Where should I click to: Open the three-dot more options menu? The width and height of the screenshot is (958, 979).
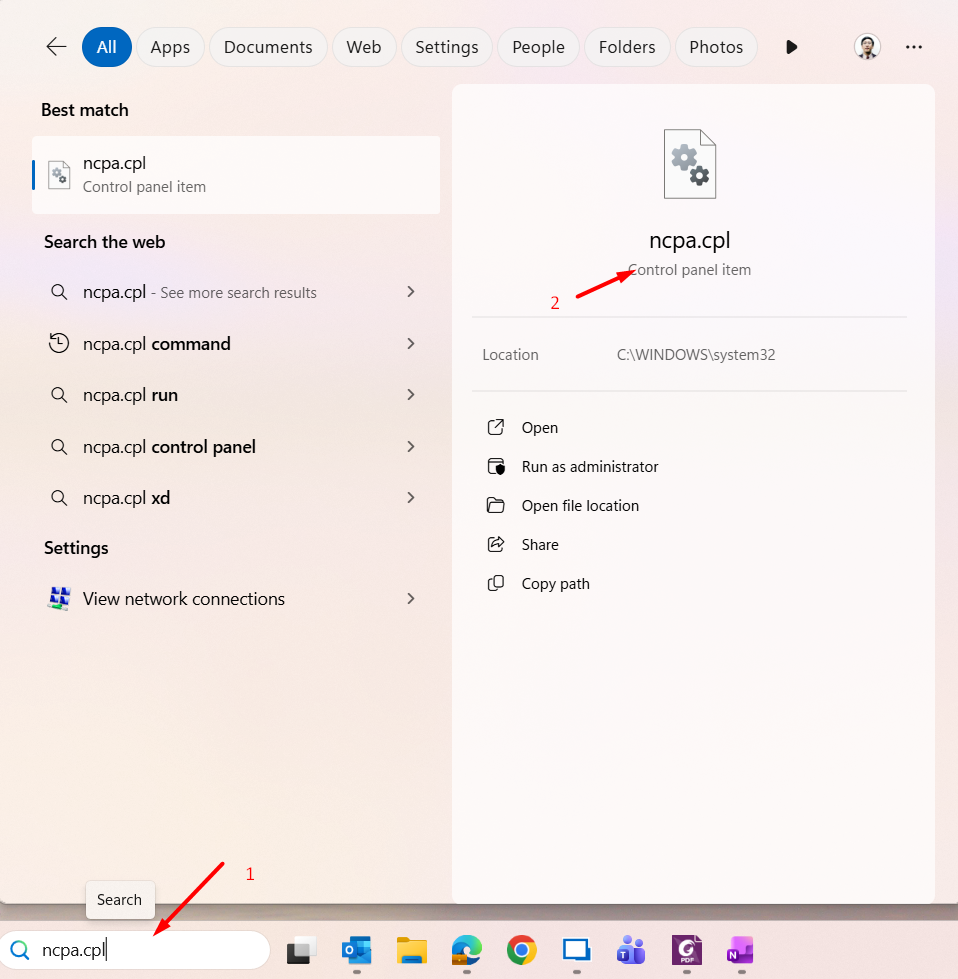(x=913, y=47)
